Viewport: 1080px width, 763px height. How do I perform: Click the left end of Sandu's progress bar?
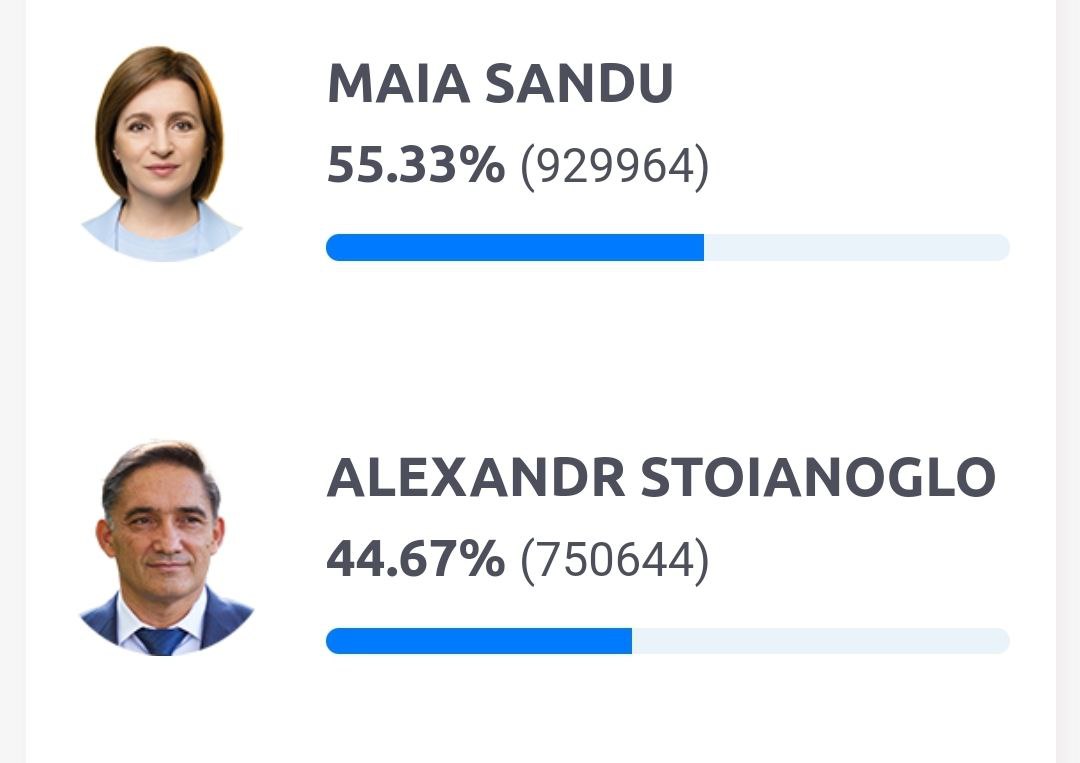(x=334, y=247)
